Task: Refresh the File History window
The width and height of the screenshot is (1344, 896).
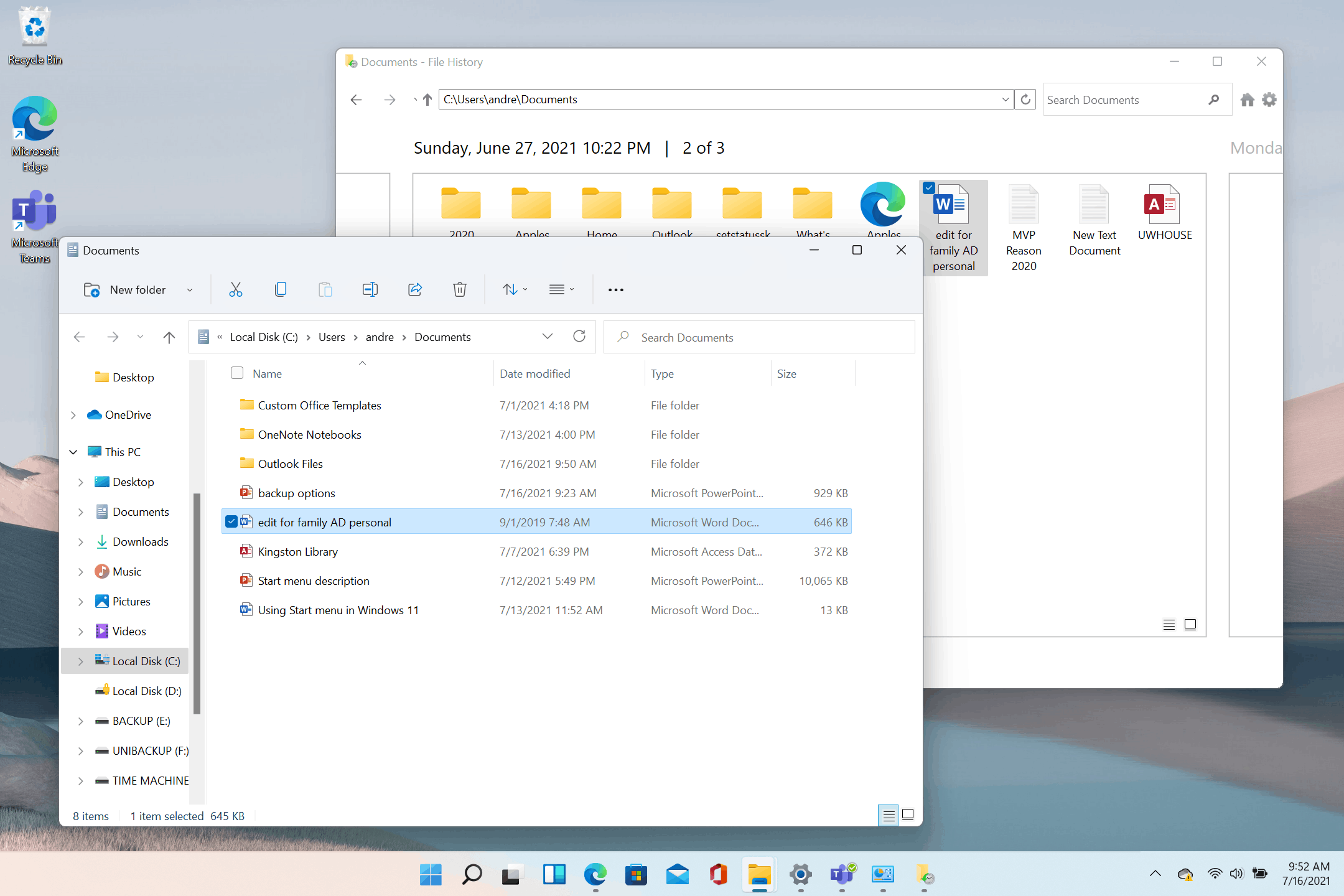Action: pyautogui.click(x=1025, y=100)
